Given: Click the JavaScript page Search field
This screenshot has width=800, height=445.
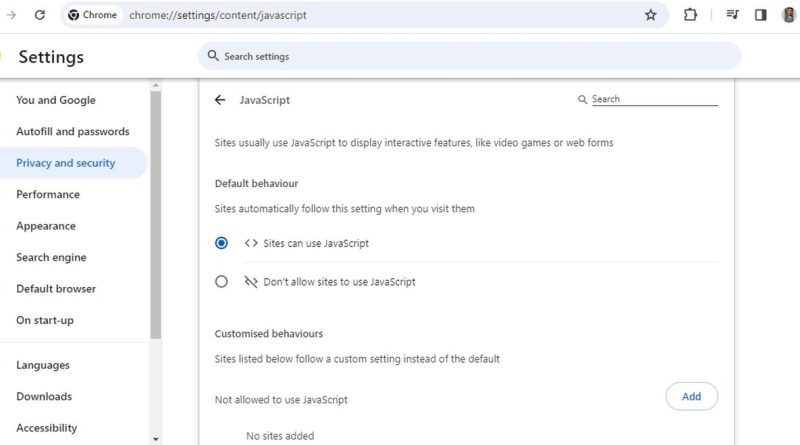Looking at the screenshot, I should pyautogui.click(x=654, y=99).
